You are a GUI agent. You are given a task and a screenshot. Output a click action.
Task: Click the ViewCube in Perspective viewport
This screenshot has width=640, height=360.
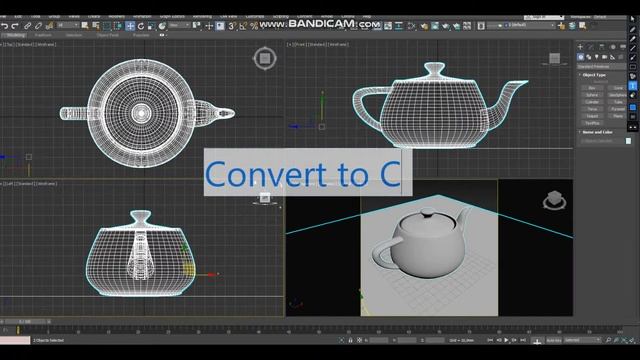tap(554, 200)
